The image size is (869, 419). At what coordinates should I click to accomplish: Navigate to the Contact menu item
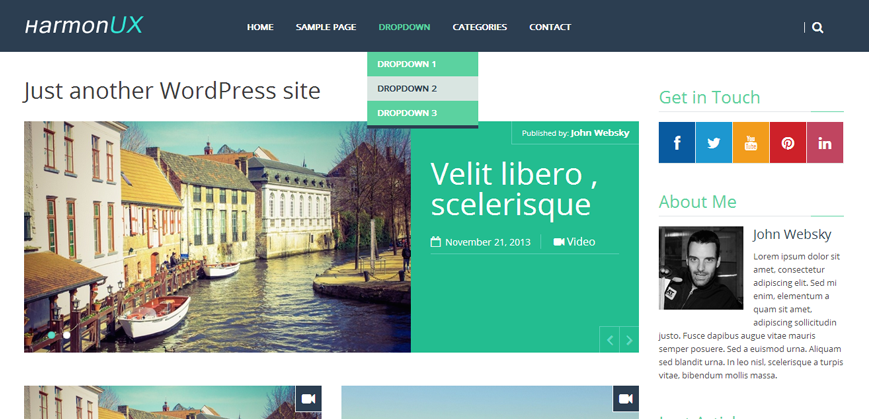pos(550,27)
